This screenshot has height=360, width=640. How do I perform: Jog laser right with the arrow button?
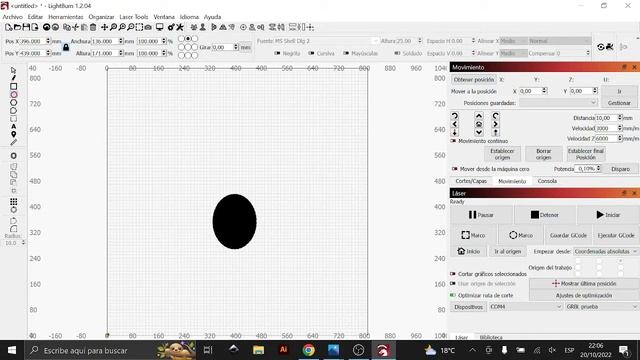pos(495,124)
